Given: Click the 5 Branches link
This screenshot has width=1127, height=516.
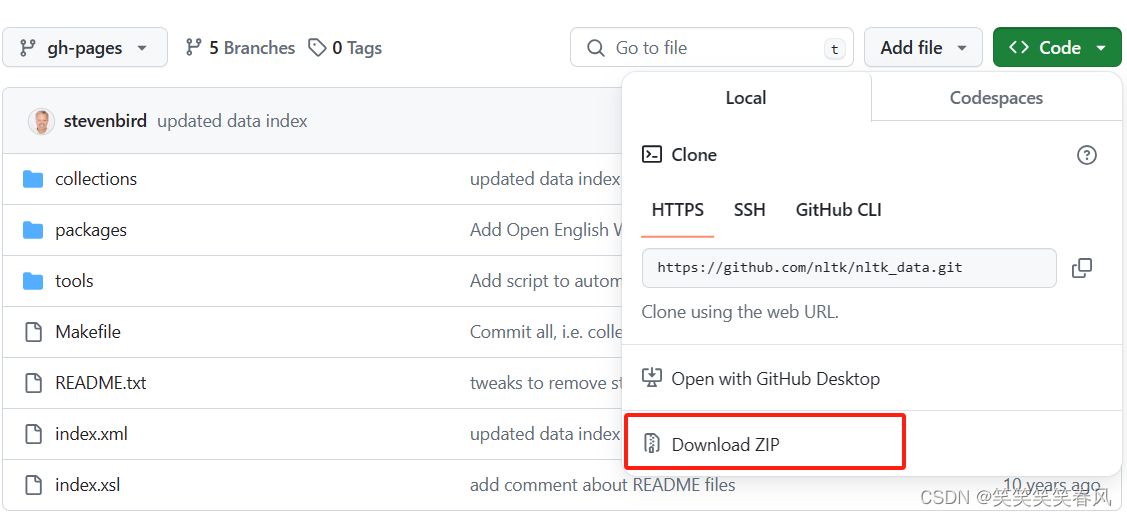Looking at the screenshot, I should [240, 47].
